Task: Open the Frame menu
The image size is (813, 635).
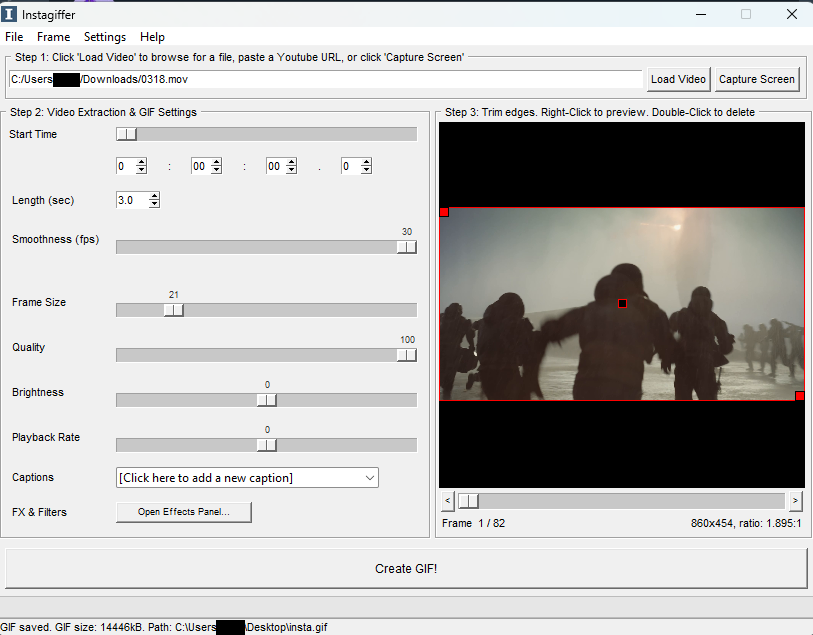Action: click(53, 37)
